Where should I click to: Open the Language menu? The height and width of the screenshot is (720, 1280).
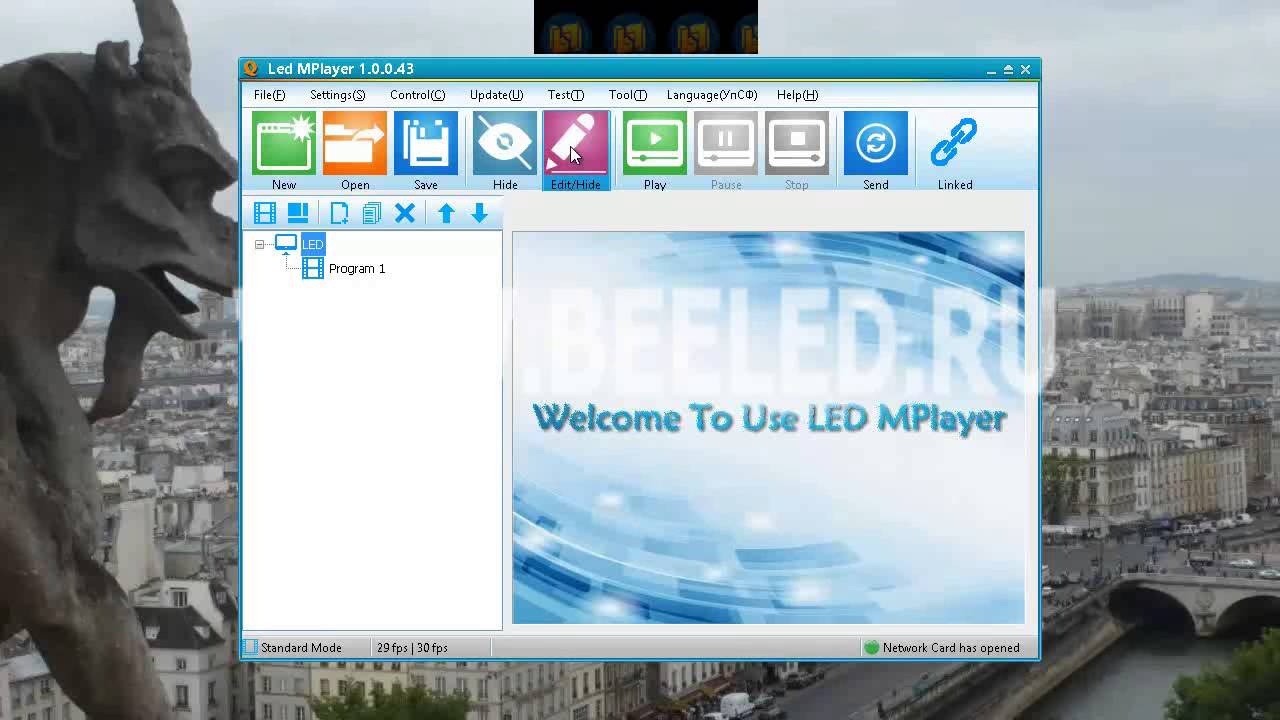pos(712,95)
